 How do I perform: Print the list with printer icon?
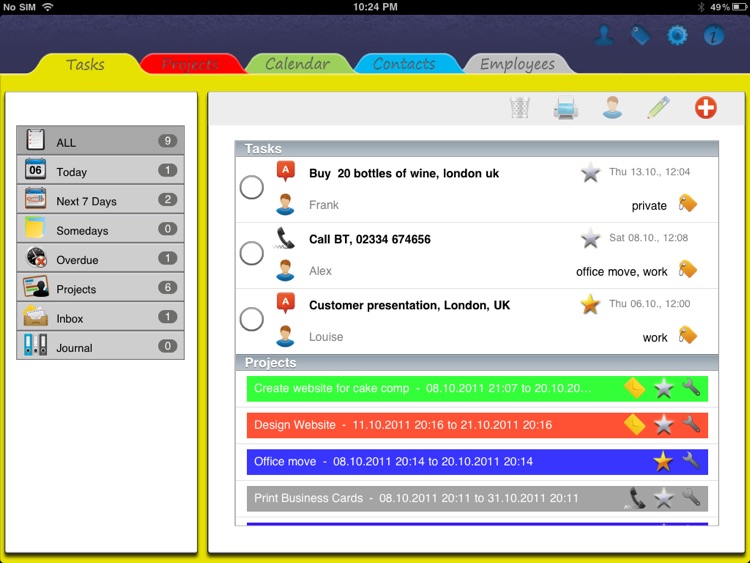click(566, 108)
